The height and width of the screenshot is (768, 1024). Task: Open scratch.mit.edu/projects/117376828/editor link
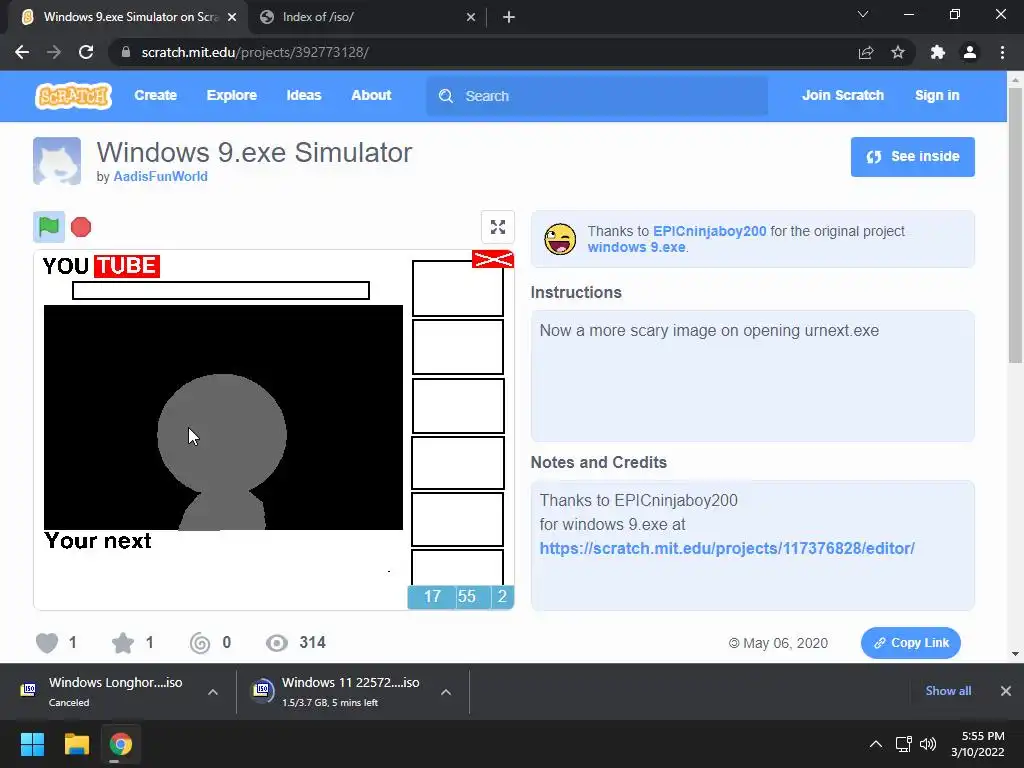click(727, 549)
